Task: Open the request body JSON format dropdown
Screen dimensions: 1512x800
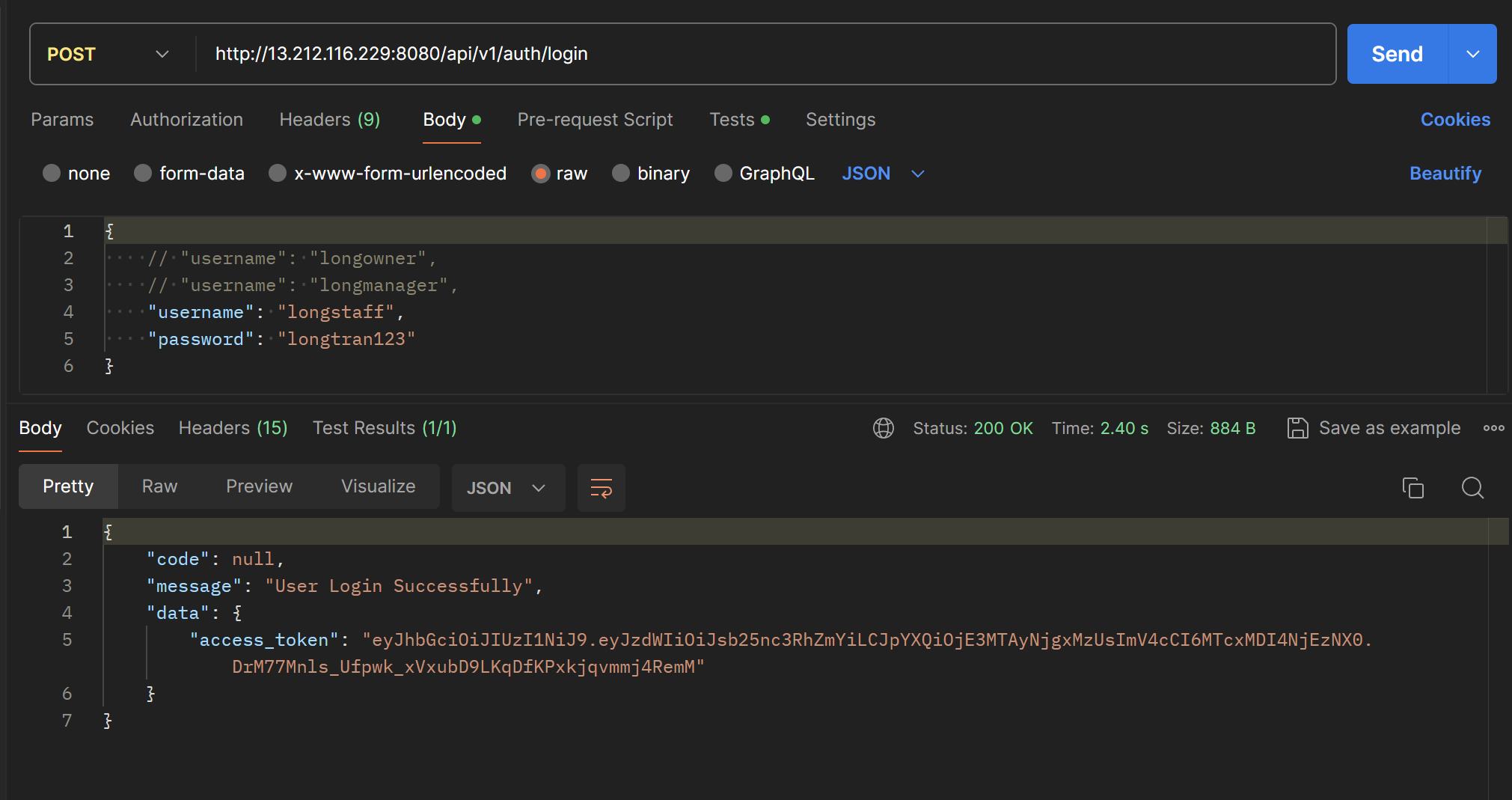Action: (883, 174)
